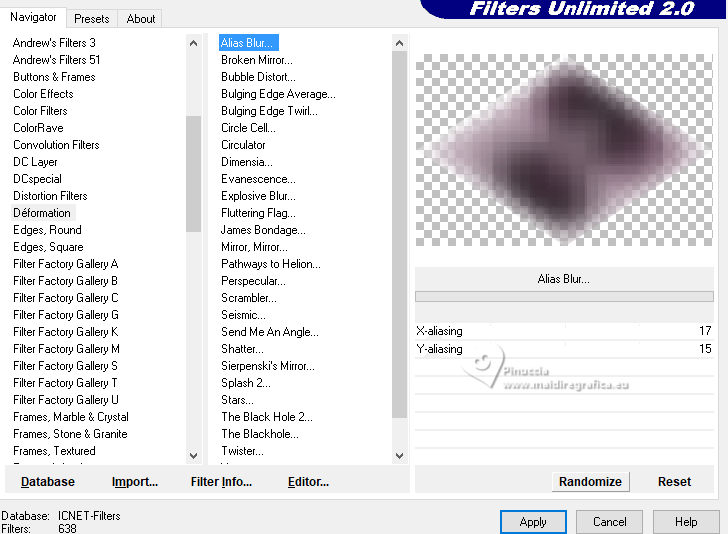Select Frames, Stone & Granite category
Image resolution: width=728 pixels, height=534 pixels.
click(70, 434)
